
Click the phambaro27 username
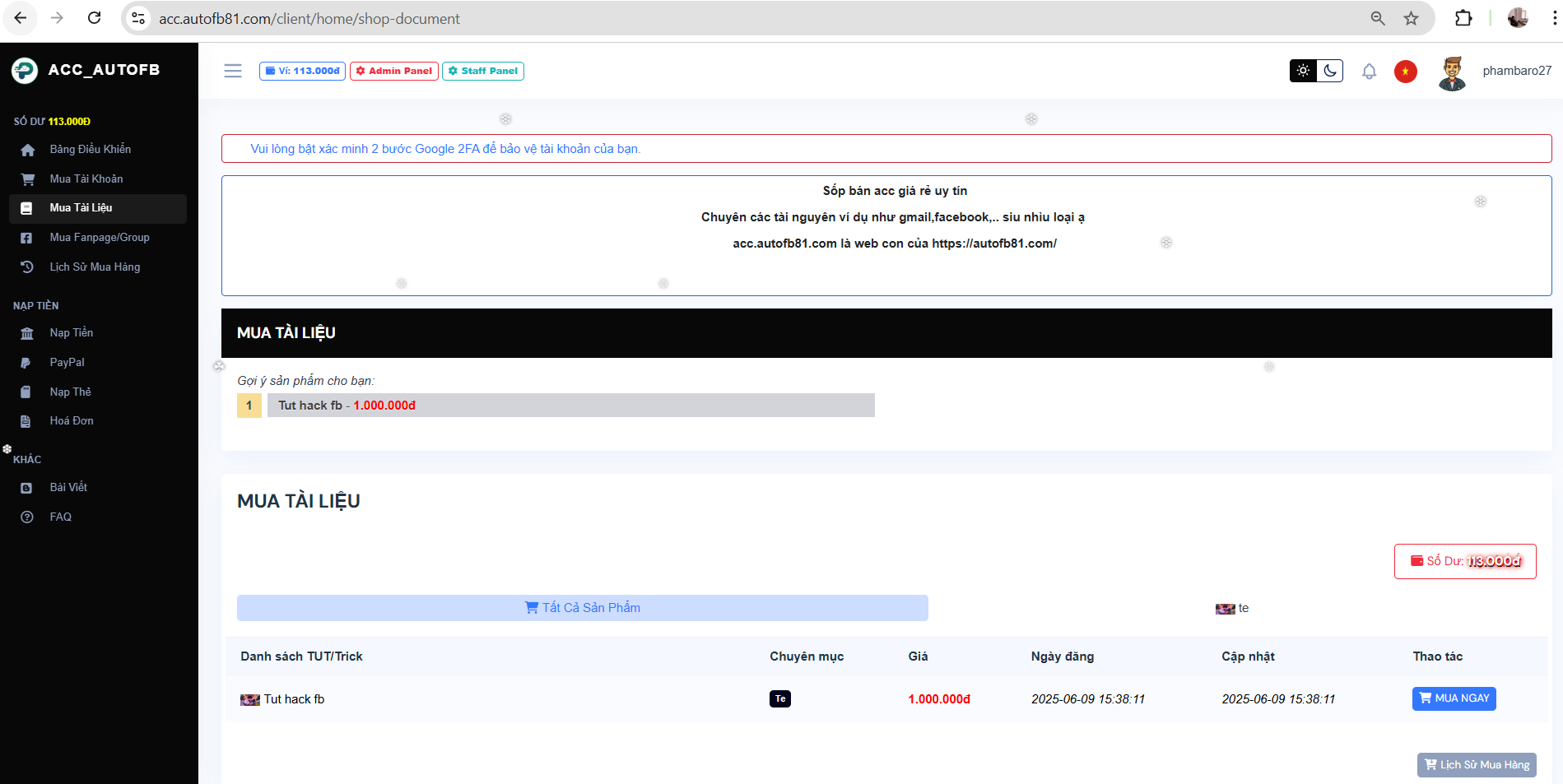1517,72
